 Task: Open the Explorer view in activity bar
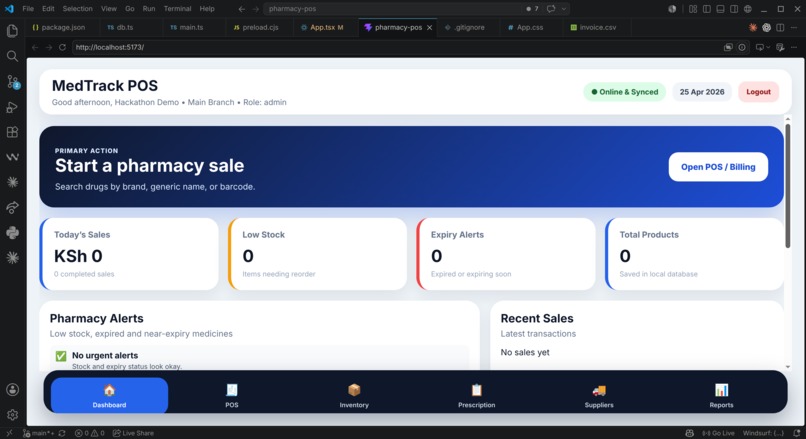coord(12,31)
